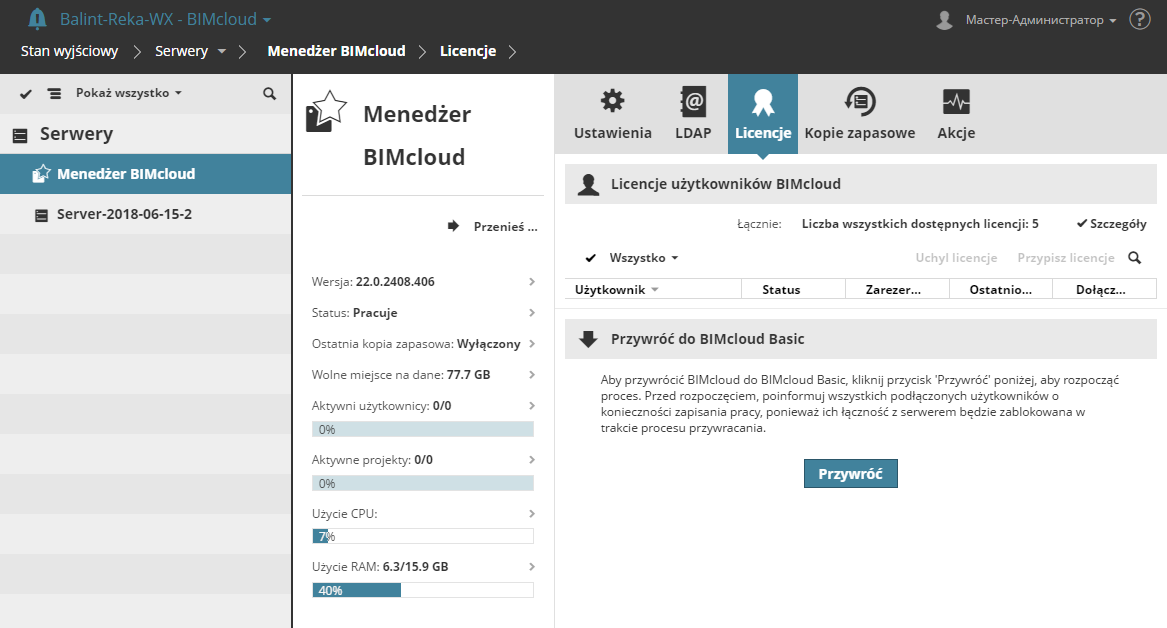Click the user licenses person icon
This screenshot has width=1167, height=628.
588,185
